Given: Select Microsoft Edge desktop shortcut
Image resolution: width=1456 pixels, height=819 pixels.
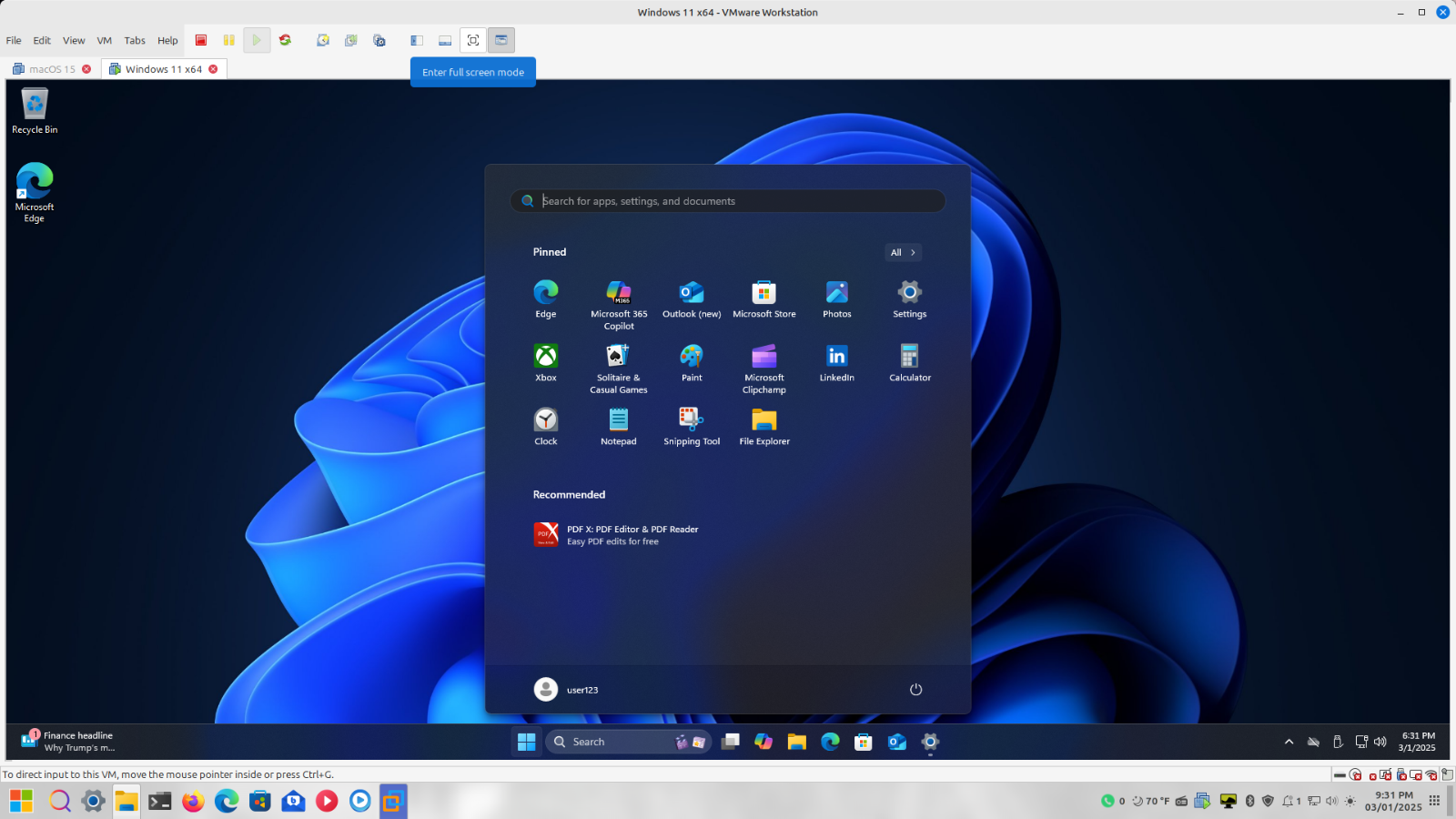Looking at the screenshot, I should click(35, 193).
